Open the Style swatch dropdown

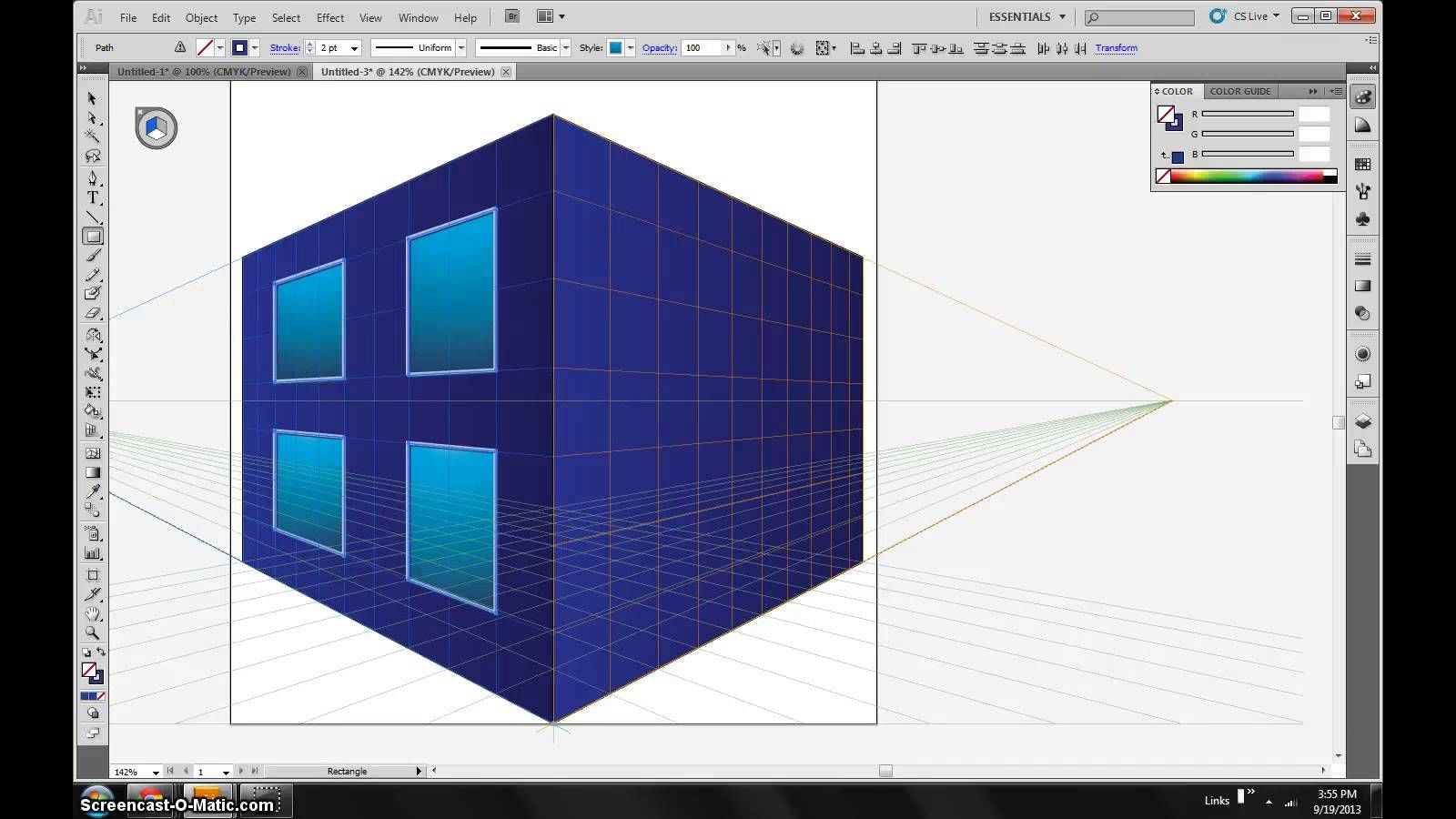pos(631,48)
